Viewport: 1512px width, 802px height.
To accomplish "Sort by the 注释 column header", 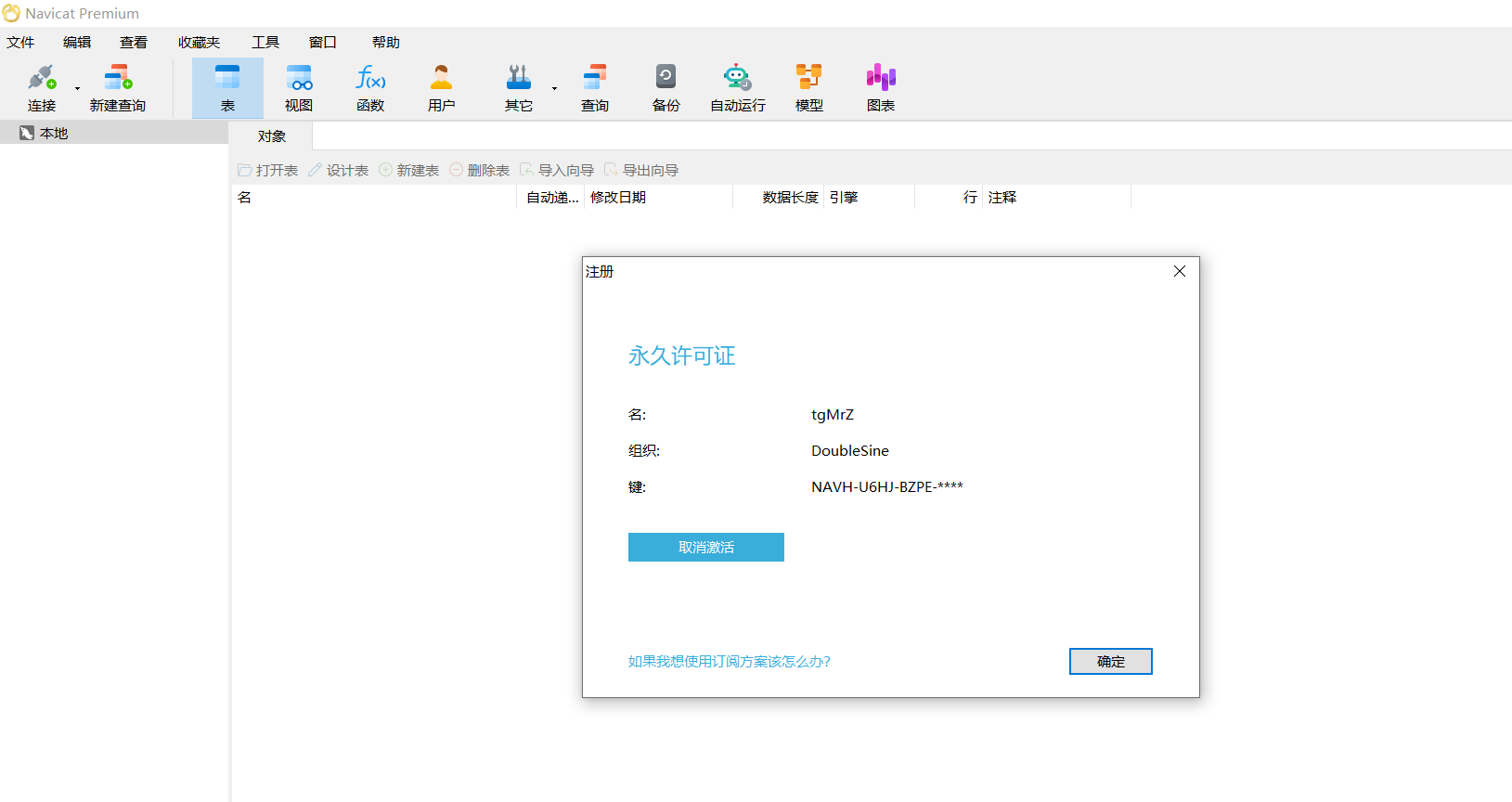I will pos(1057,198).
